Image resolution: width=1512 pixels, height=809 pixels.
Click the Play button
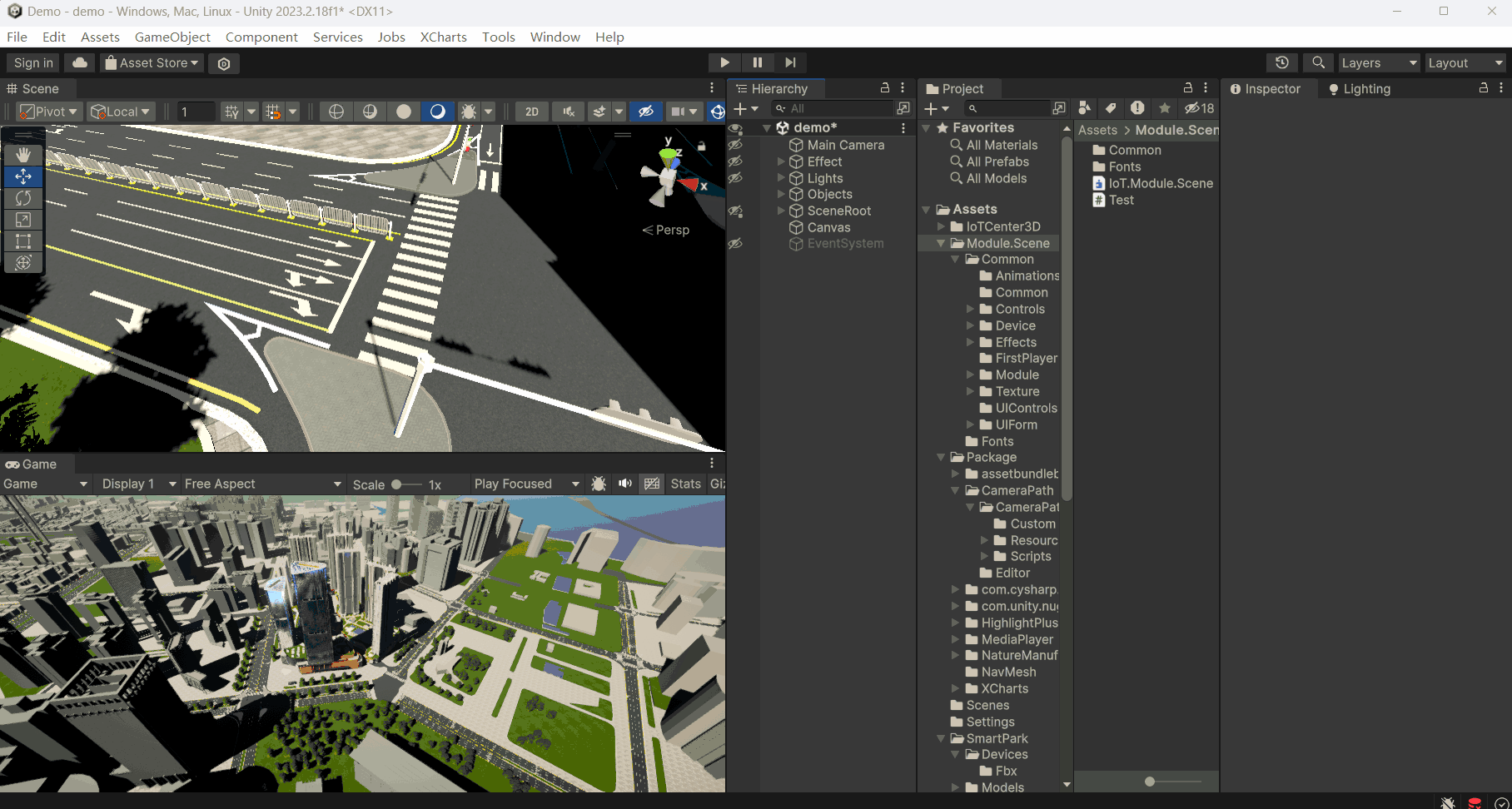724,62
